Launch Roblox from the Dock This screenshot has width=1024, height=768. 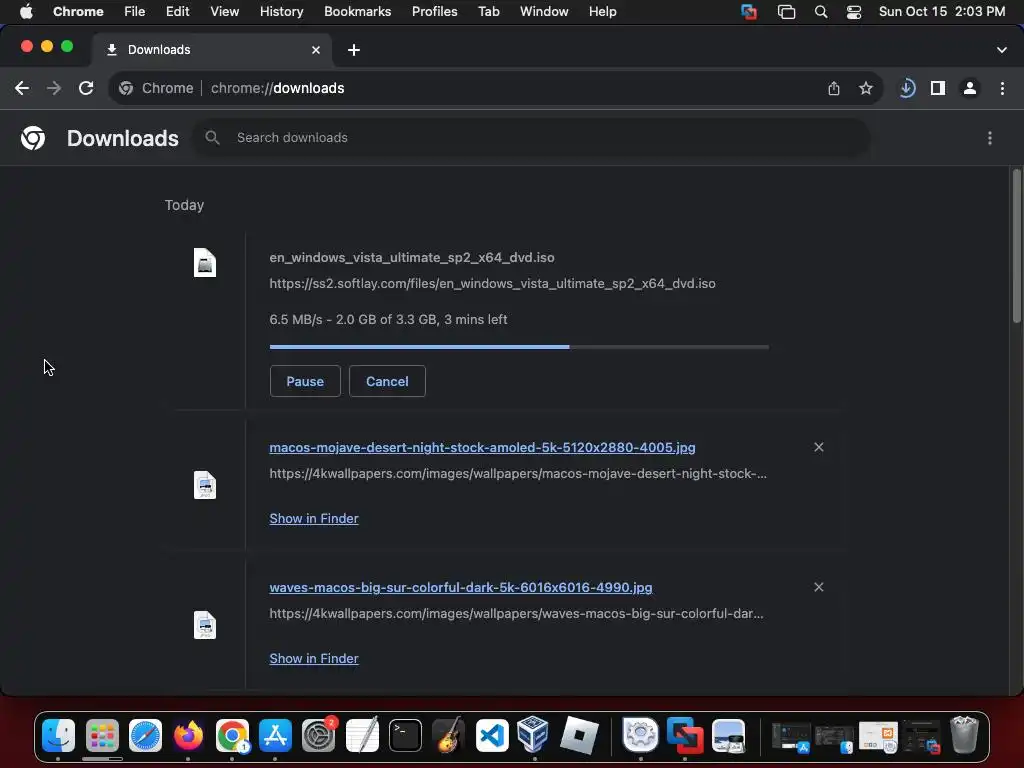(579, 735)
